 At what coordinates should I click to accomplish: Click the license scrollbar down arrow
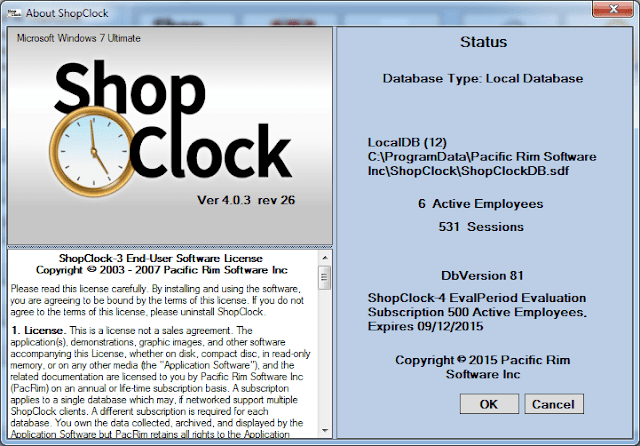click(x=325, y=430)
